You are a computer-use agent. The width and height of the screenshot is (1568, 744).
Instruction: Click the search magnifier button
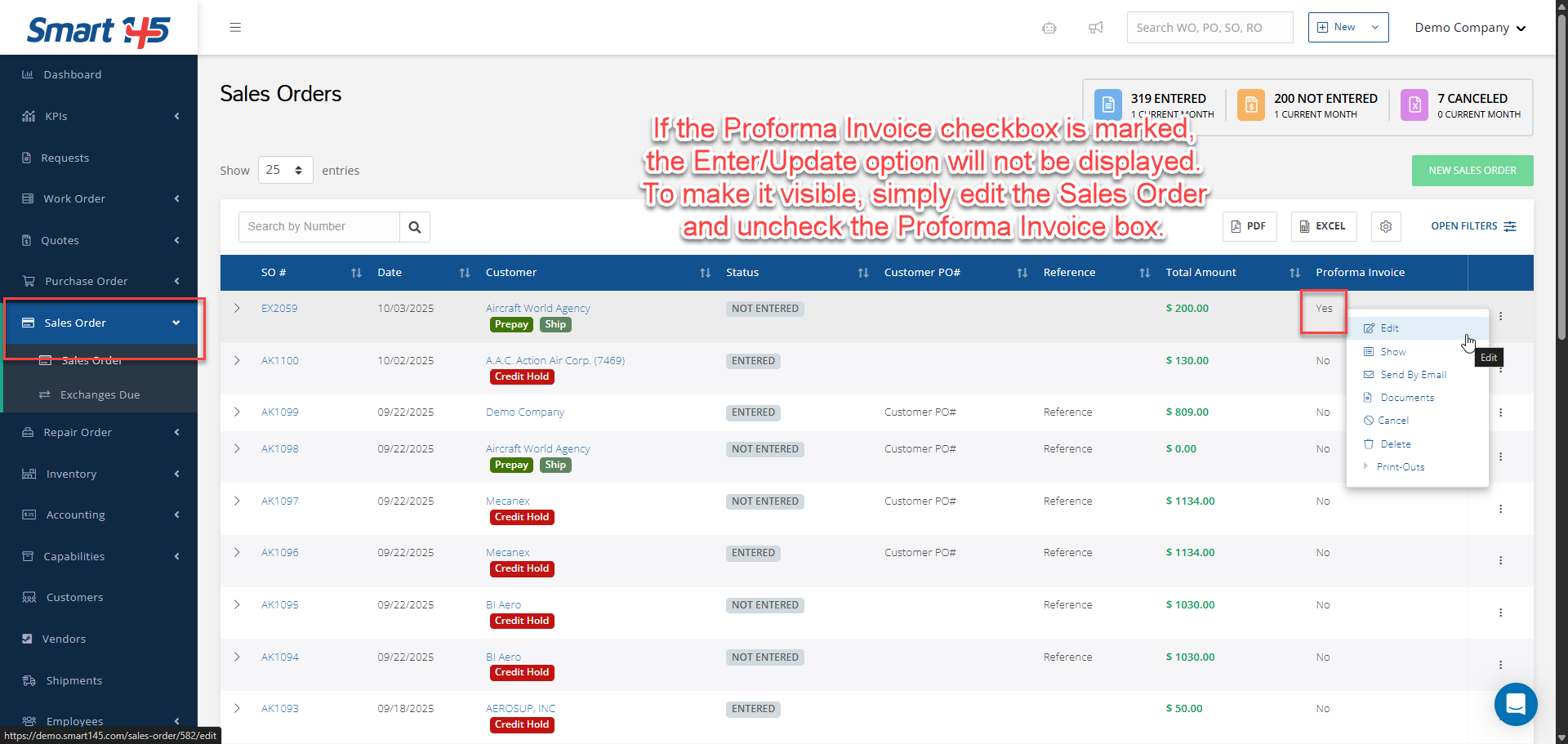(415, 227)
